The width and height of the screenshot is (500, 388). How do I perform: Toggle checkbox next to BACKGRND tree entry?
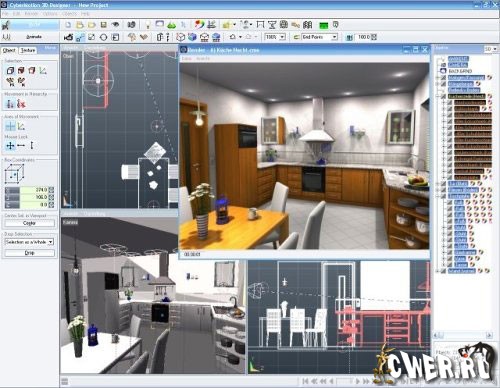443,71
